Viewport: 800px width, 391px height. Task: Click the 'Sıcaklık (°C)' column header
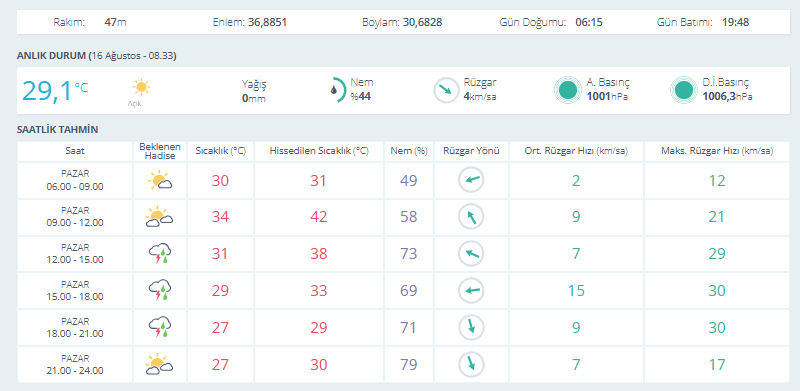tap(220, 151)
